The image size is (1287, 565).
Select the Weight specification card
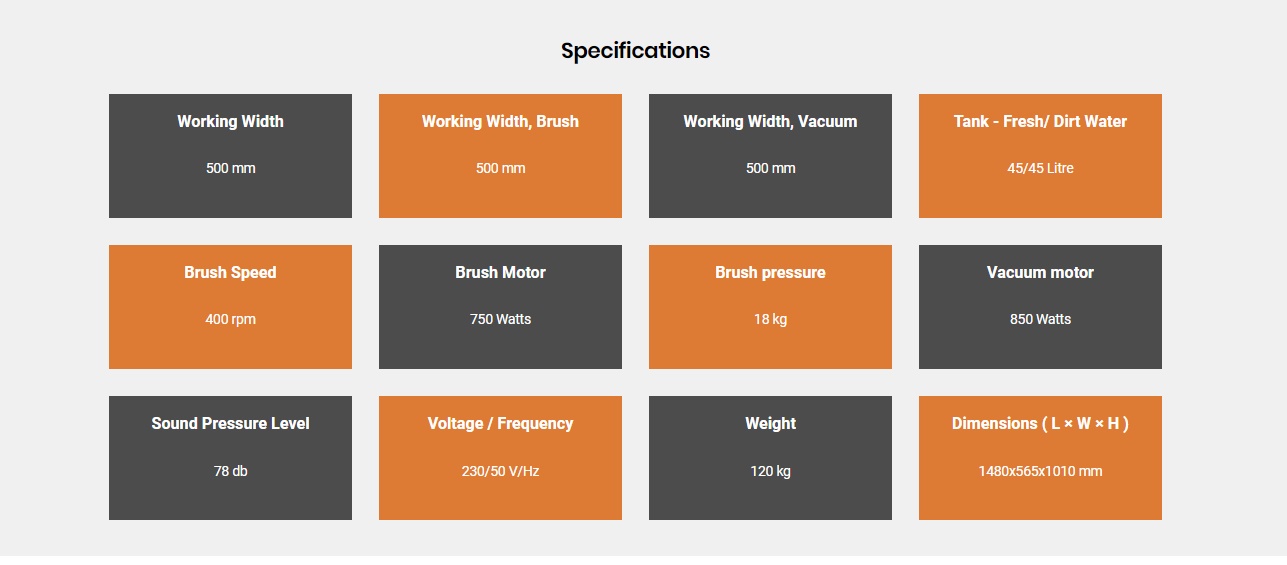770,458
